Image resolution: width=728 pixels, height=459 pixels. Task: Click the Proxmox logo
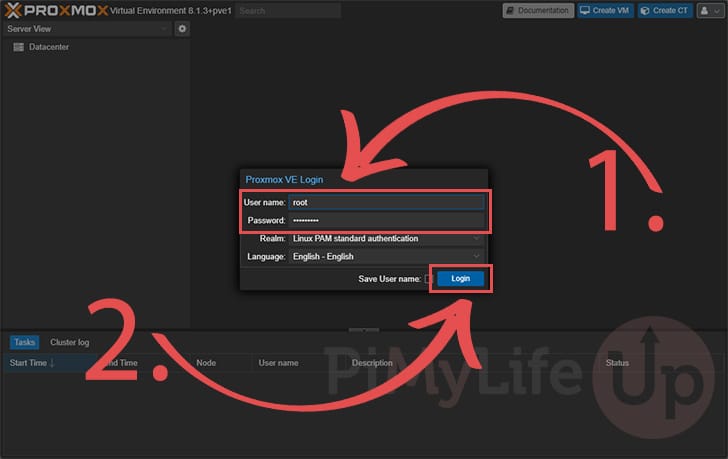[56, 10]
